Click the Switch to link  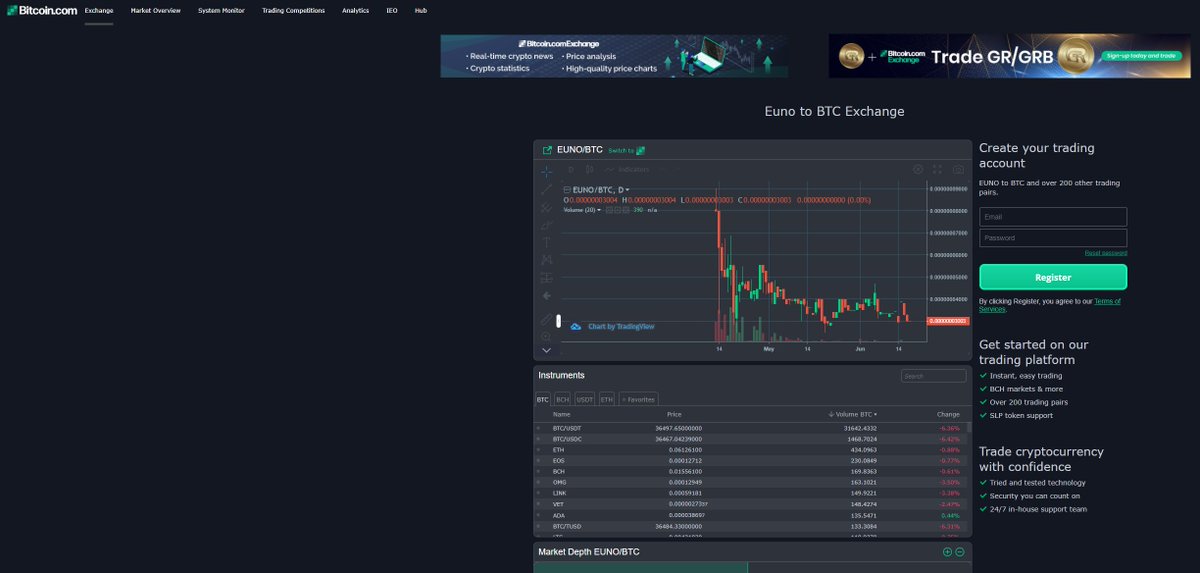[621, 151]
